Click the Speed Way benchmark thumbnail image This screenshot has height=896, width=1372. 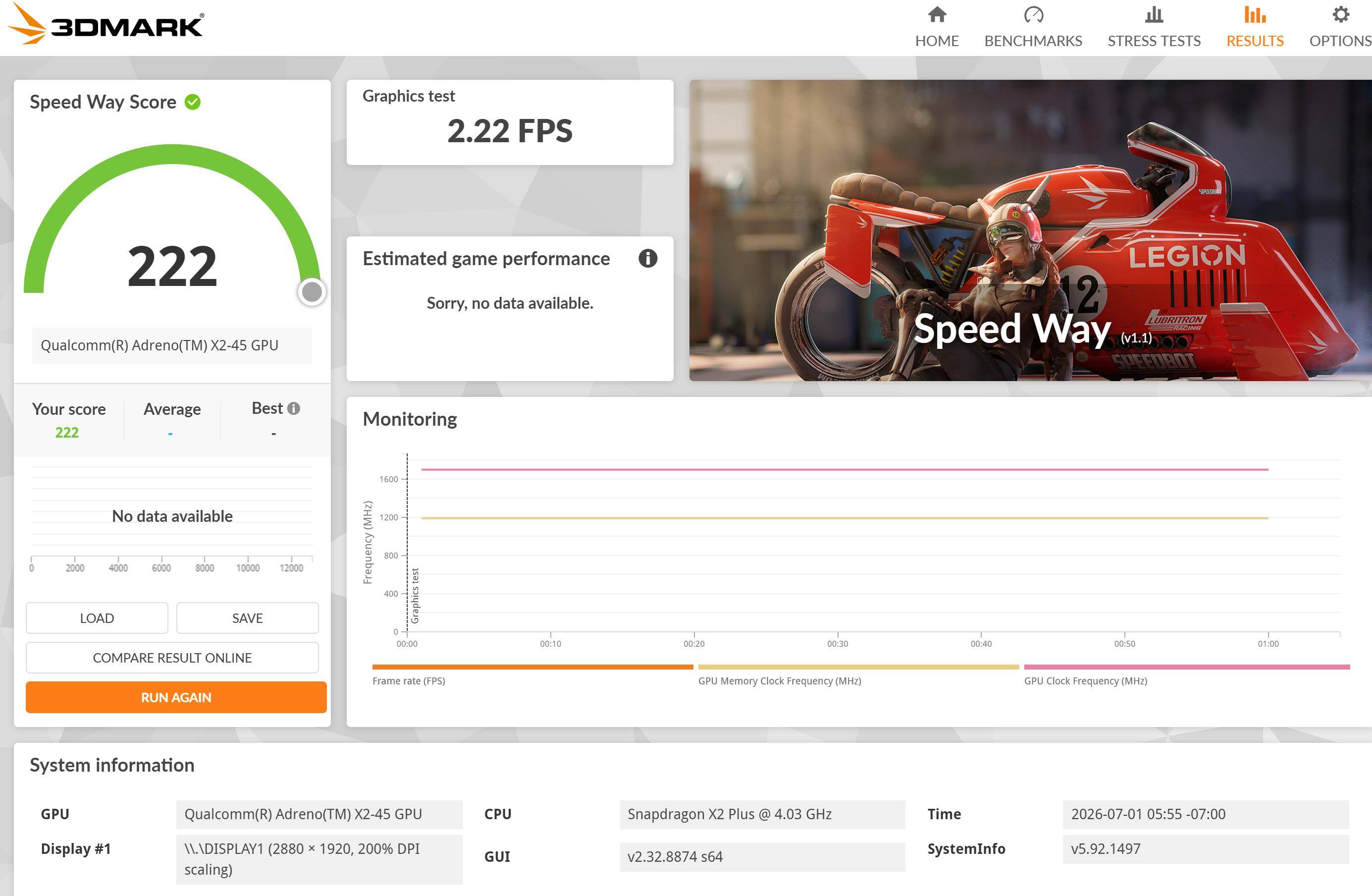pos(1030,230)
